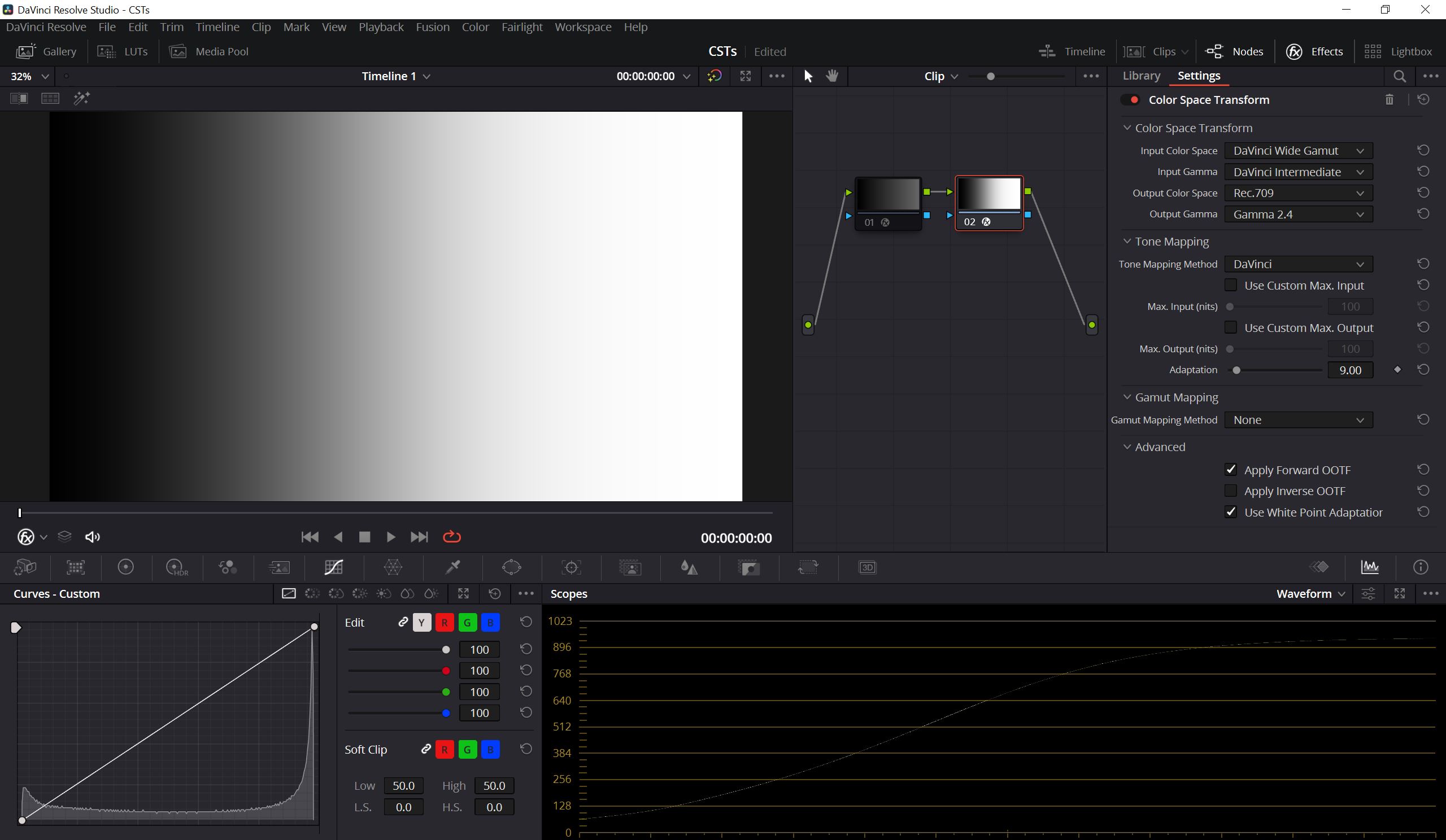Screen dimensions: 1446x840
Task: Open the Magic Mask palette
Action: tap(630, 567)
